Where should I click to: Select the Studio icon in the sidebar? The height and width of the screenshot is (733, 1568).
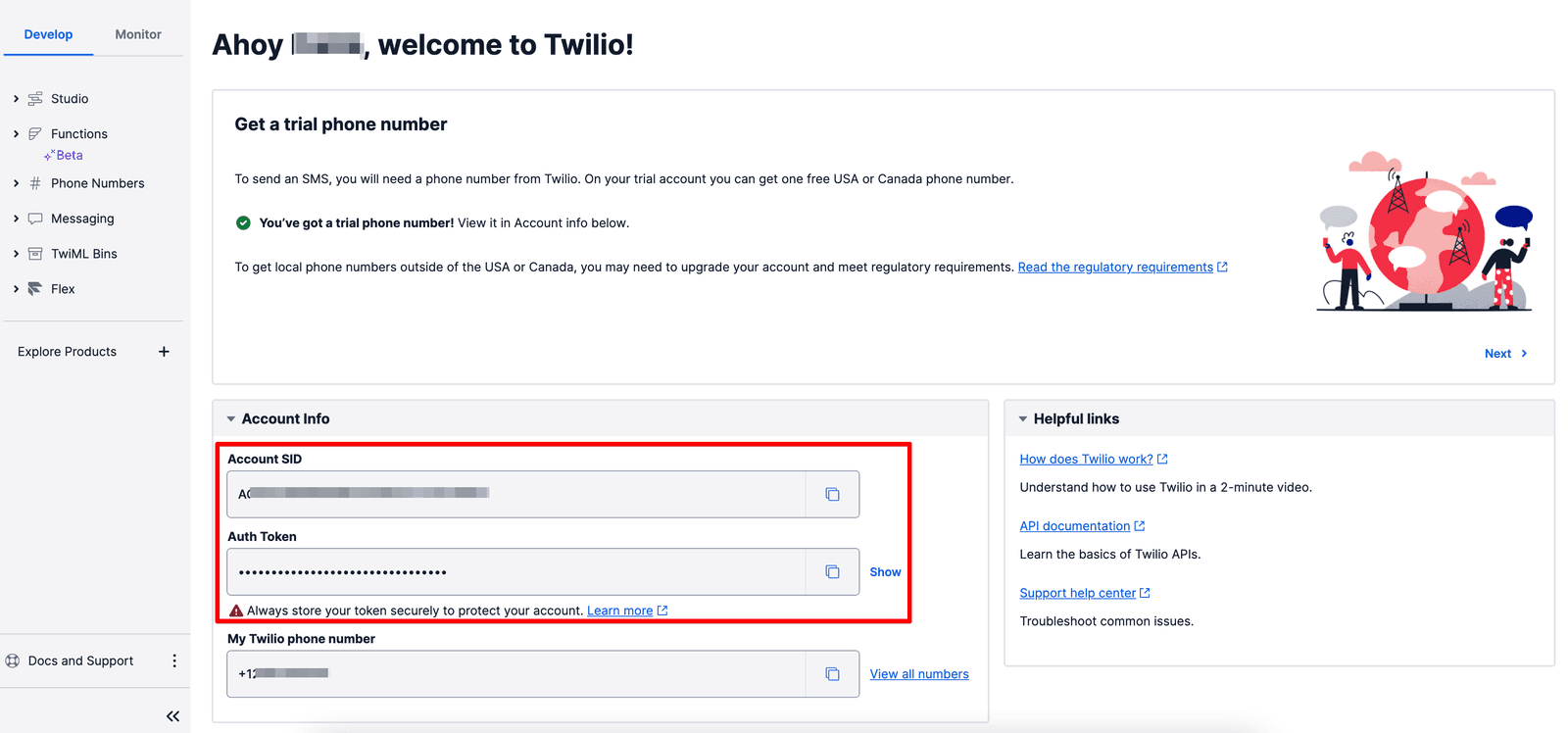click(35, 98)
